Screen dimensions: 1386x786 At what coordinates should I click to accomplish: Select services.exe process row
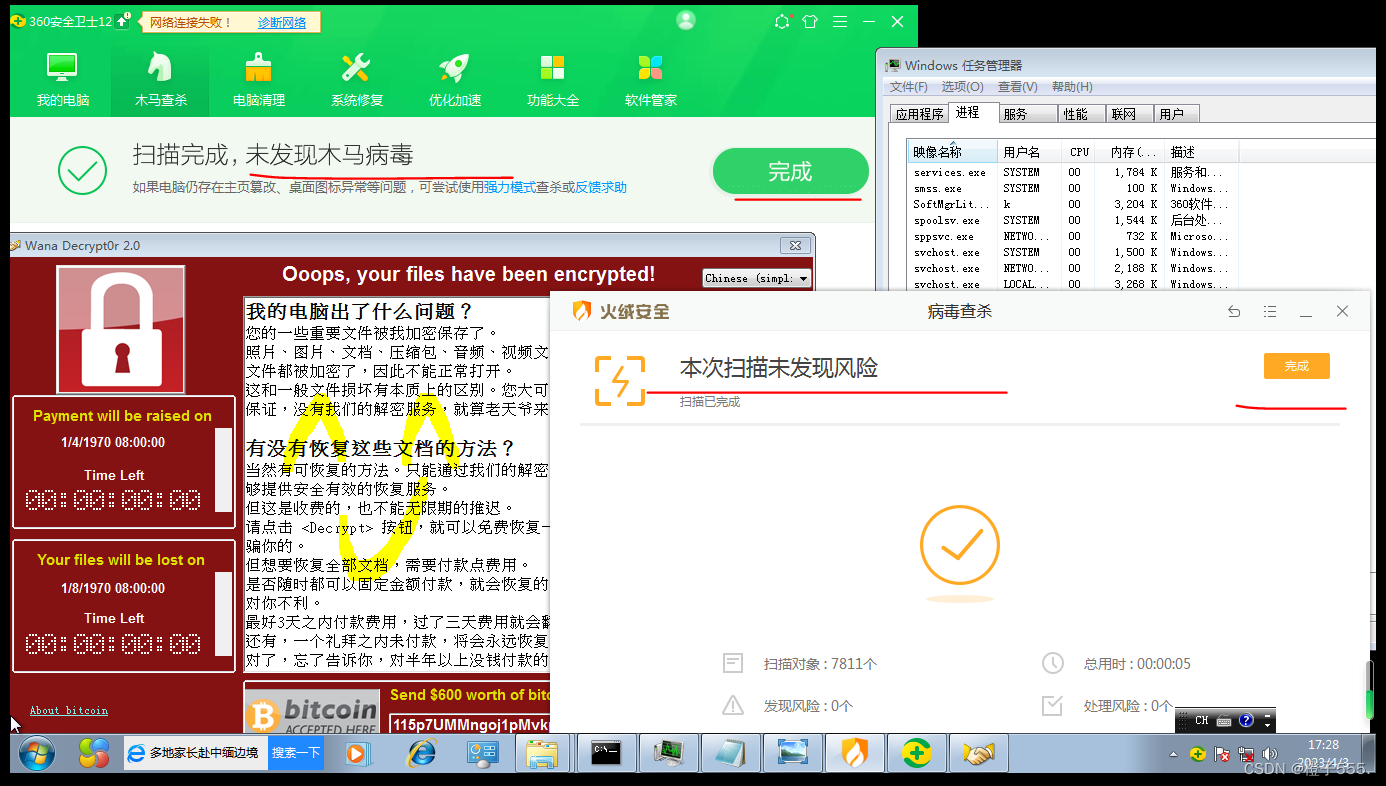[x=1074, y=172]
